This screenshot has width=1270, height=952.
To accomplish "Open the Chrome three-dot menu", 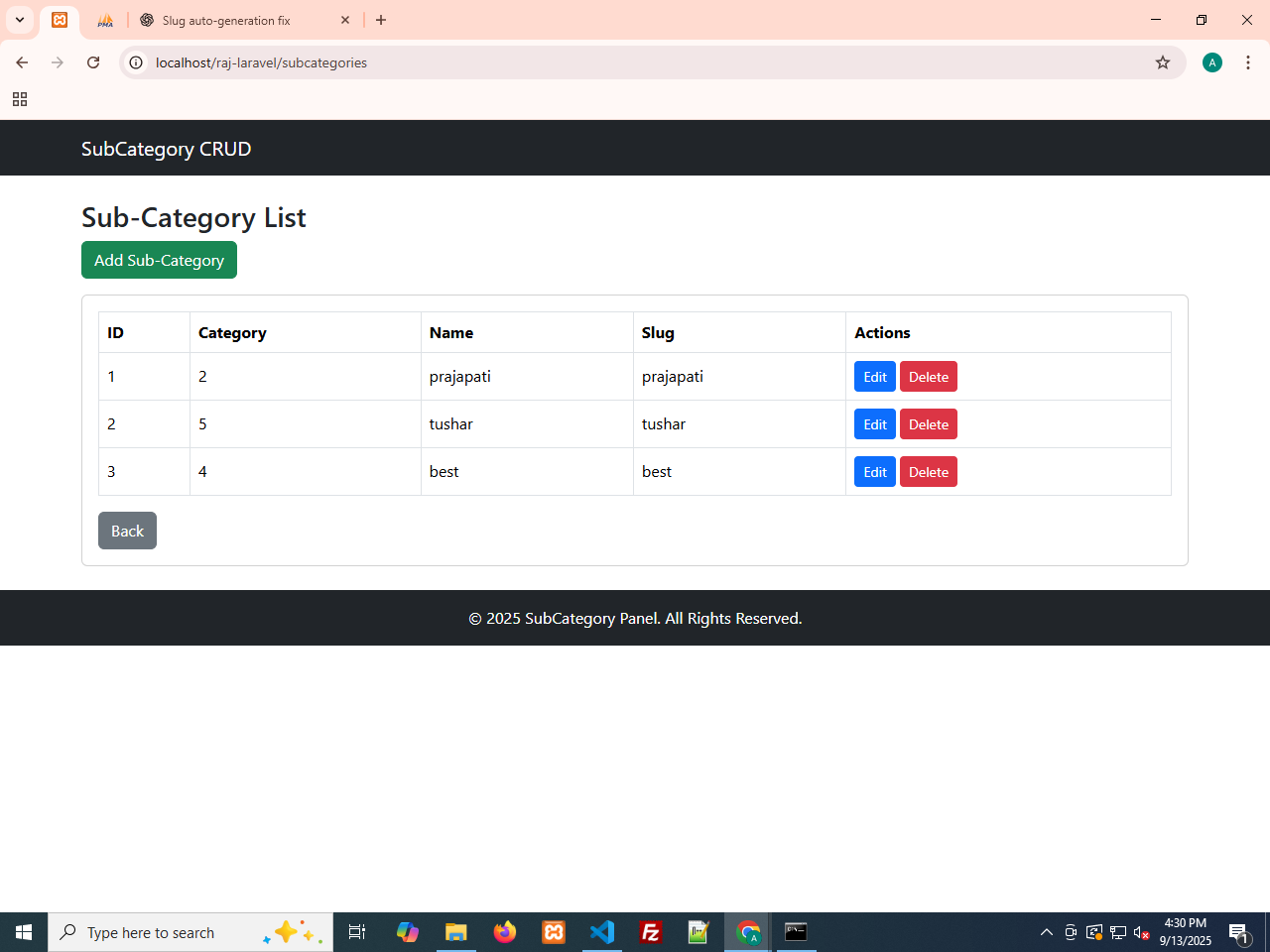I will coord(1248,62).
